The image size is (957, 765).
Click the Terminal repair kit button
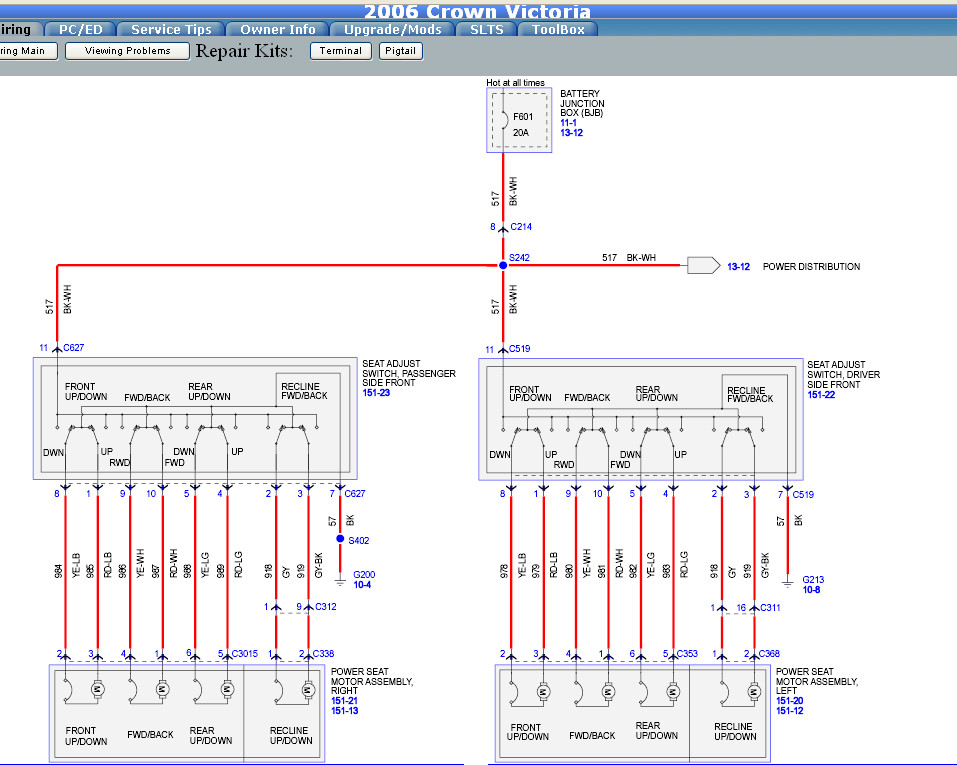(x=341, y=51)
